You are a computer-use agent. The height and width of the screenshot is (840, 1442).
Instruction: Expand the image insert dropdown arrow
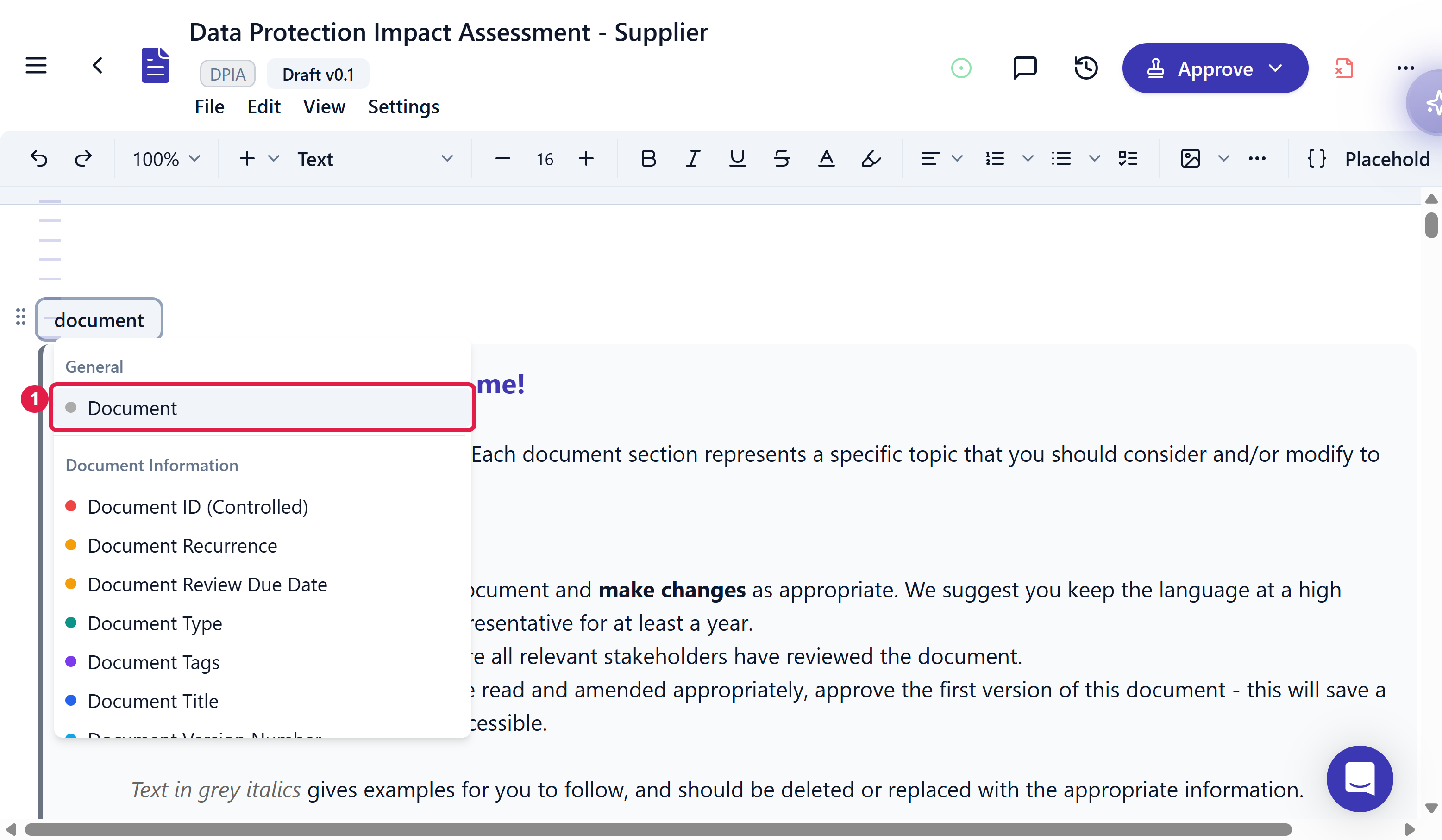pyautogui.click(x=1223, y=158)
